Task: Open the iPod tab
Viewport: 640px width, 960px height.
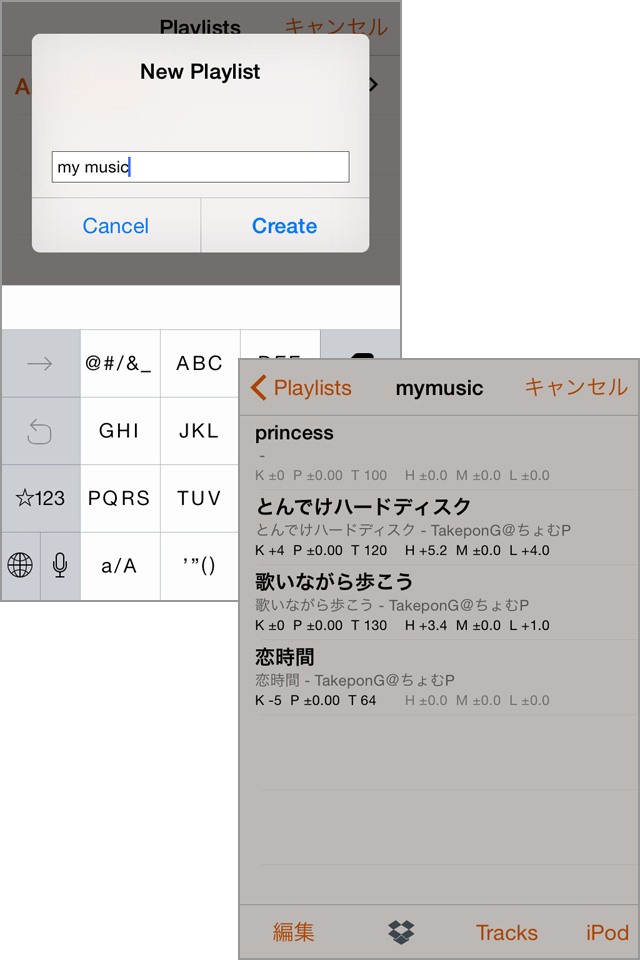Action: (607, 933)
